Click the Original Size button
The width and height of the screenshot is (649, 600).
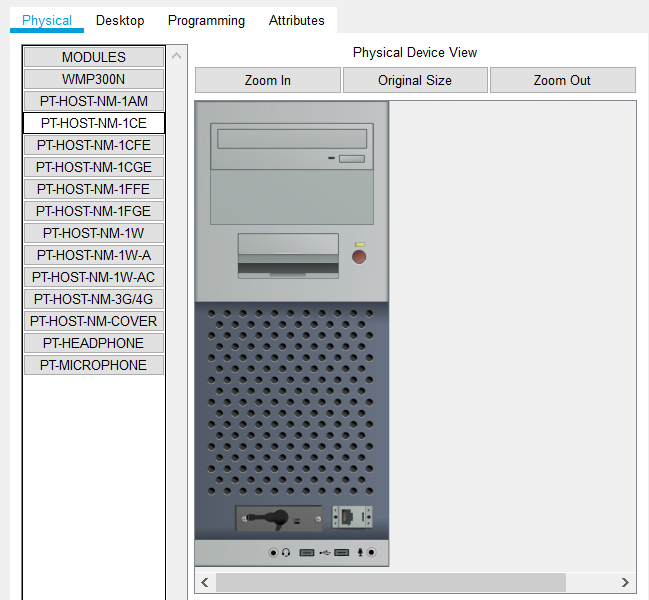tap(415, 80)
